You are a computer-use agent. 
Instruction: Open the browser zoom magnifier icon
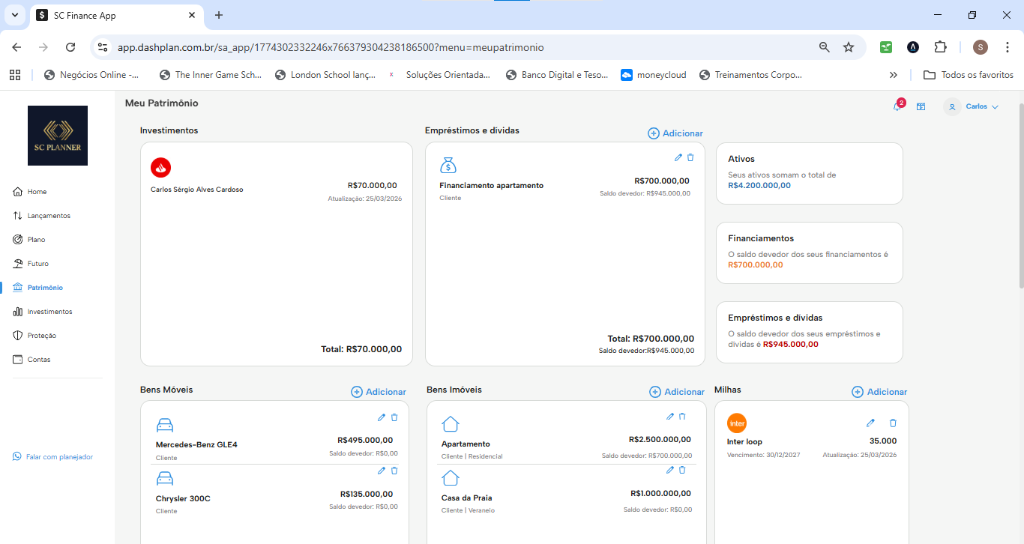tap(824, 47)
